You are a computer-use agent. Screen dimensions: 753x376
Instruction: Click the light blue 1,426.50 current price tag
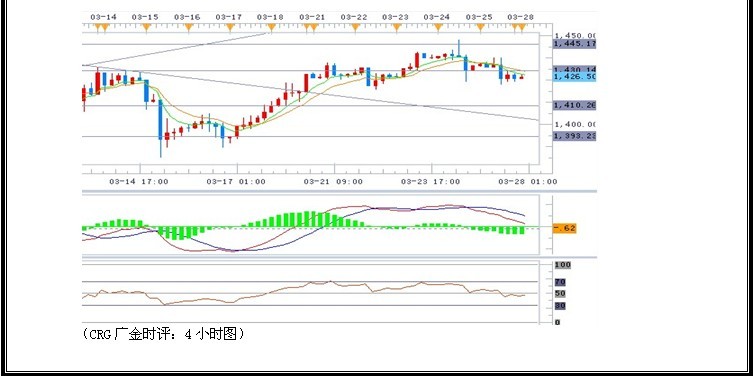tap(574, 77)
